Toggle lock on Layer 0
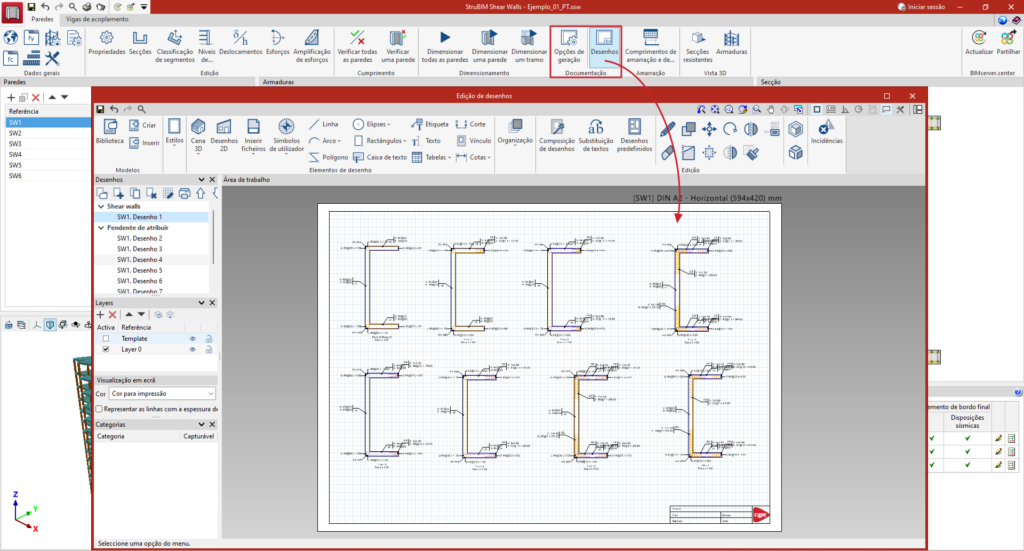Image resolution: width=1024 pixels, height=551 pixels. [209, 349]
